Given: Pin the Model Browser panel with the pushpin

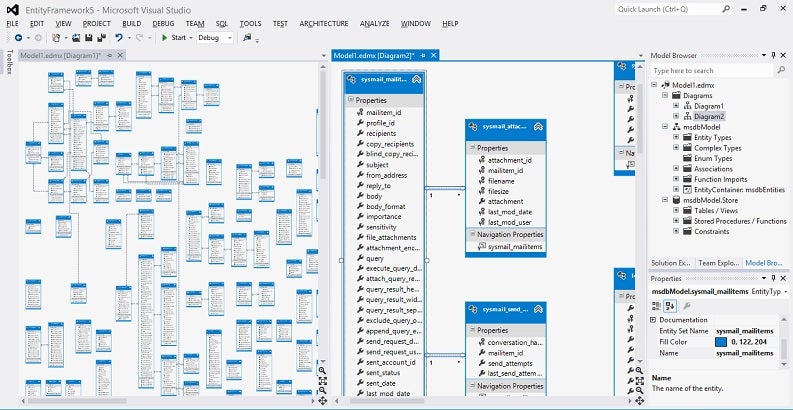Looking at the screenshot, I should click(773, 56).
